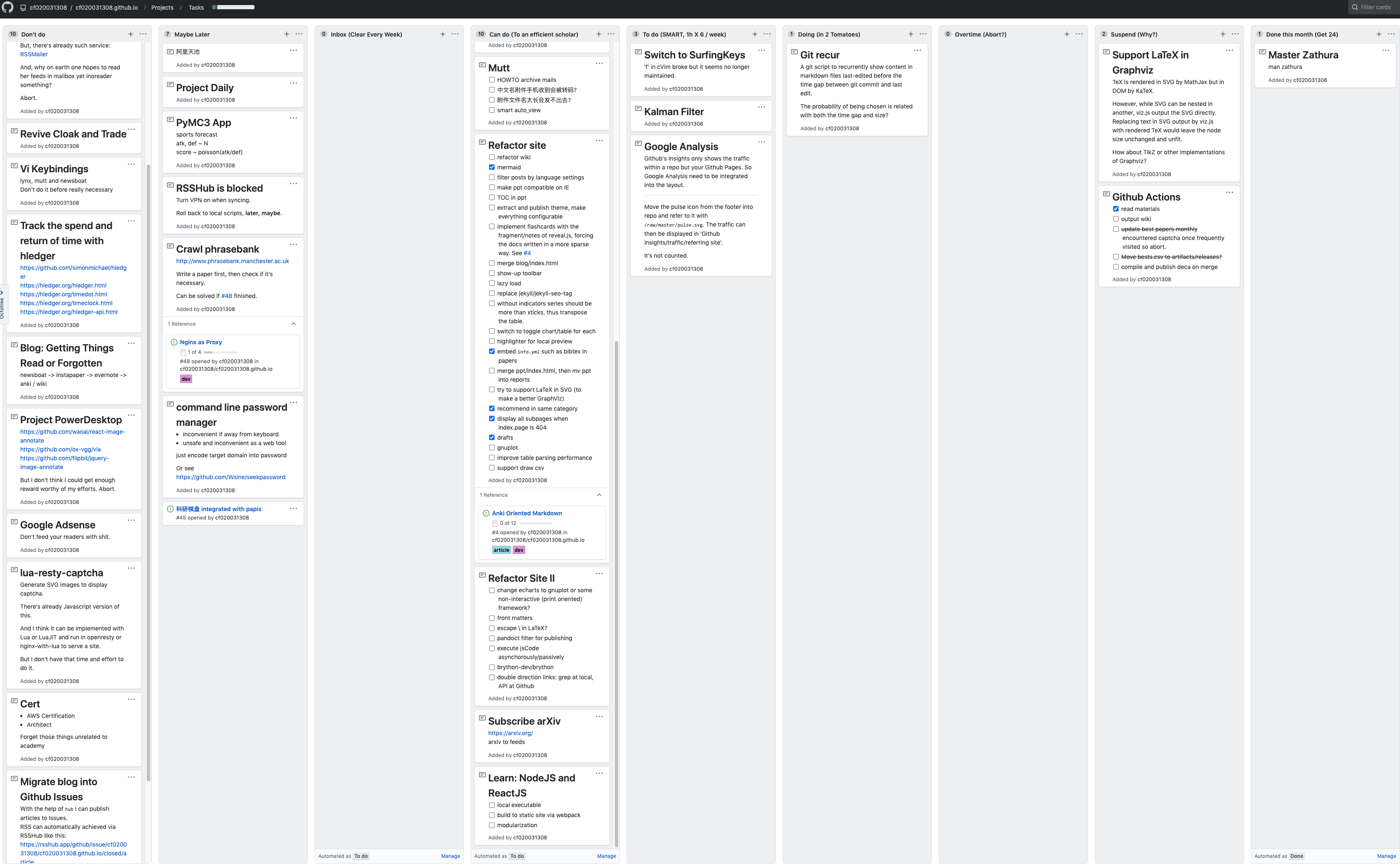Click Manage in Can do column footer

click(606, 857)
